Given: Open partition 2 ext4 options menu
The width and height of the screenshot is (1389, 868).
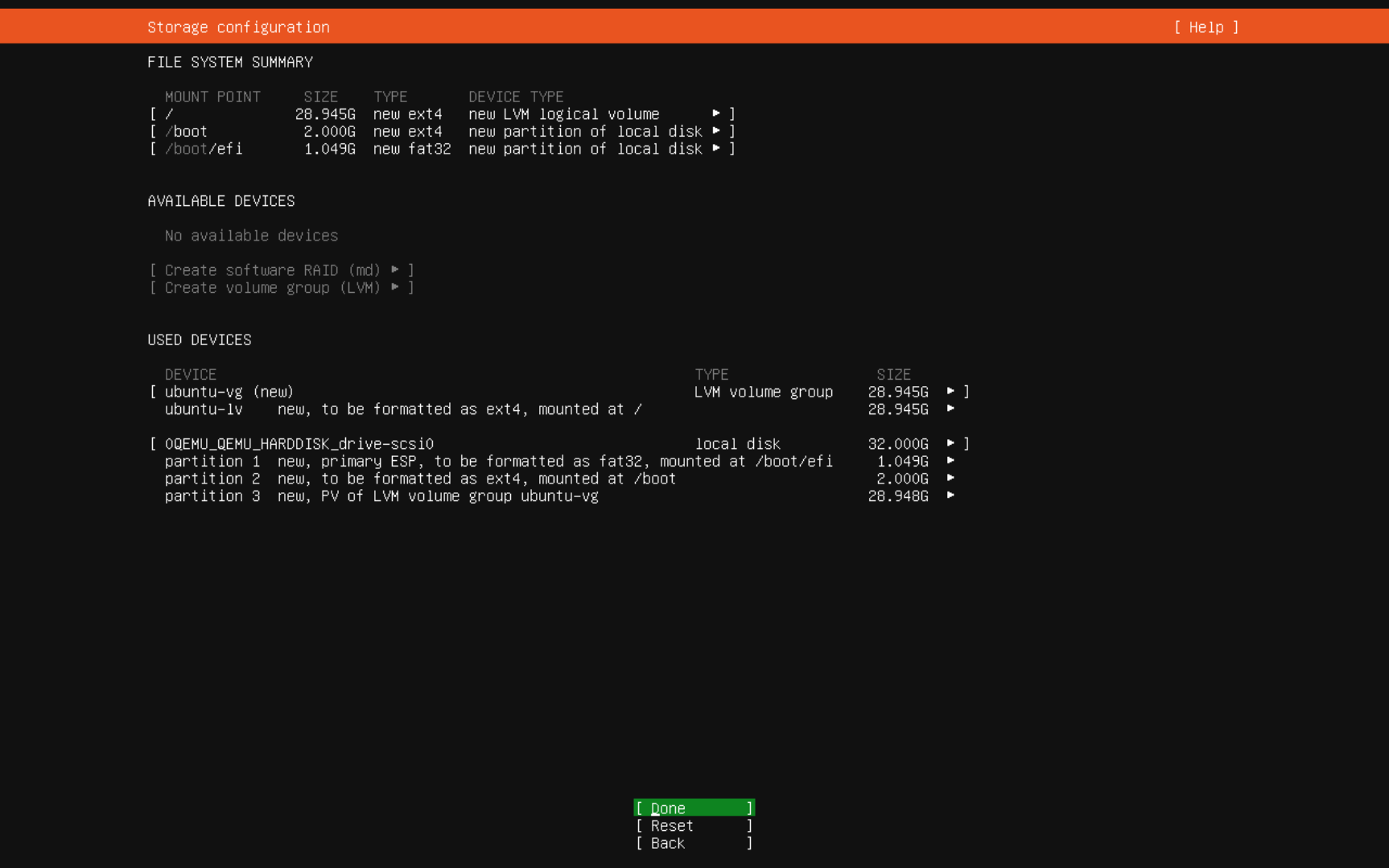Looking at the screenshot, I should 952,479.
